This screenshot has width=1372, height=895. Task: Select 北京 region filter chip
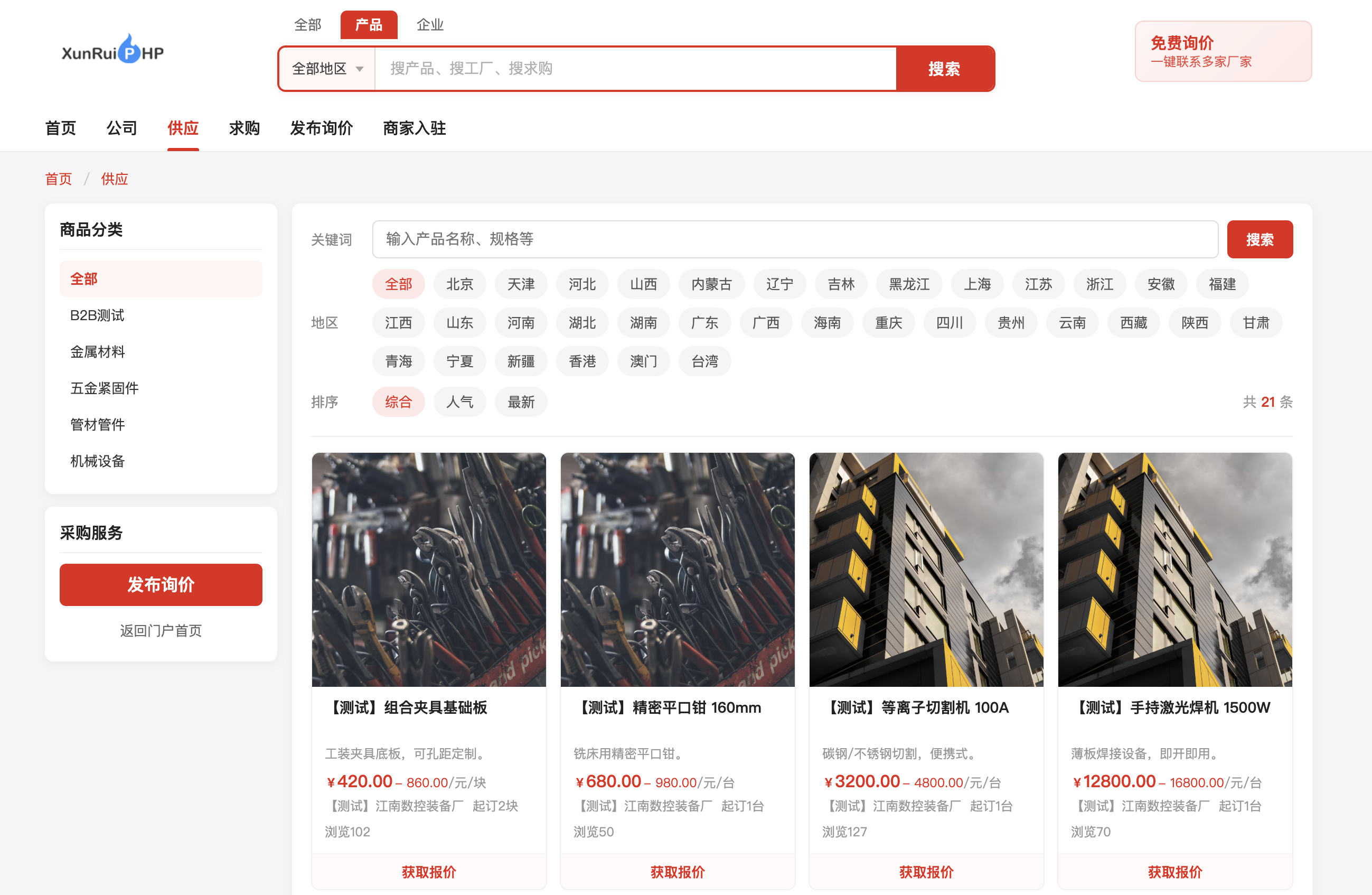click(x=459, y=284)
